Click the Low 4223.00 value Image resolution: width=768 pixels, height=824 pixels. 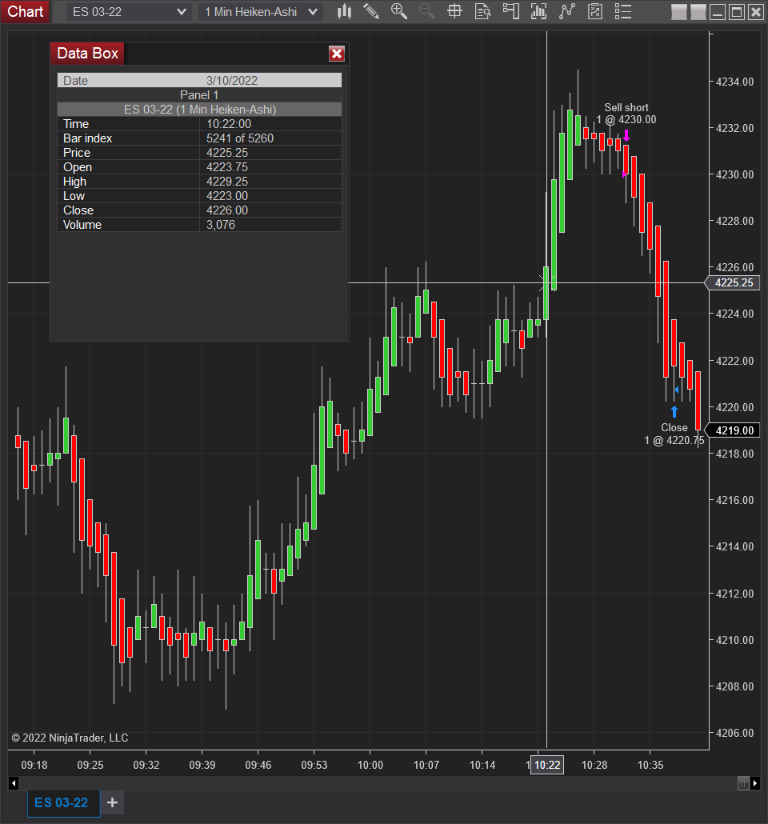[227, 196]
